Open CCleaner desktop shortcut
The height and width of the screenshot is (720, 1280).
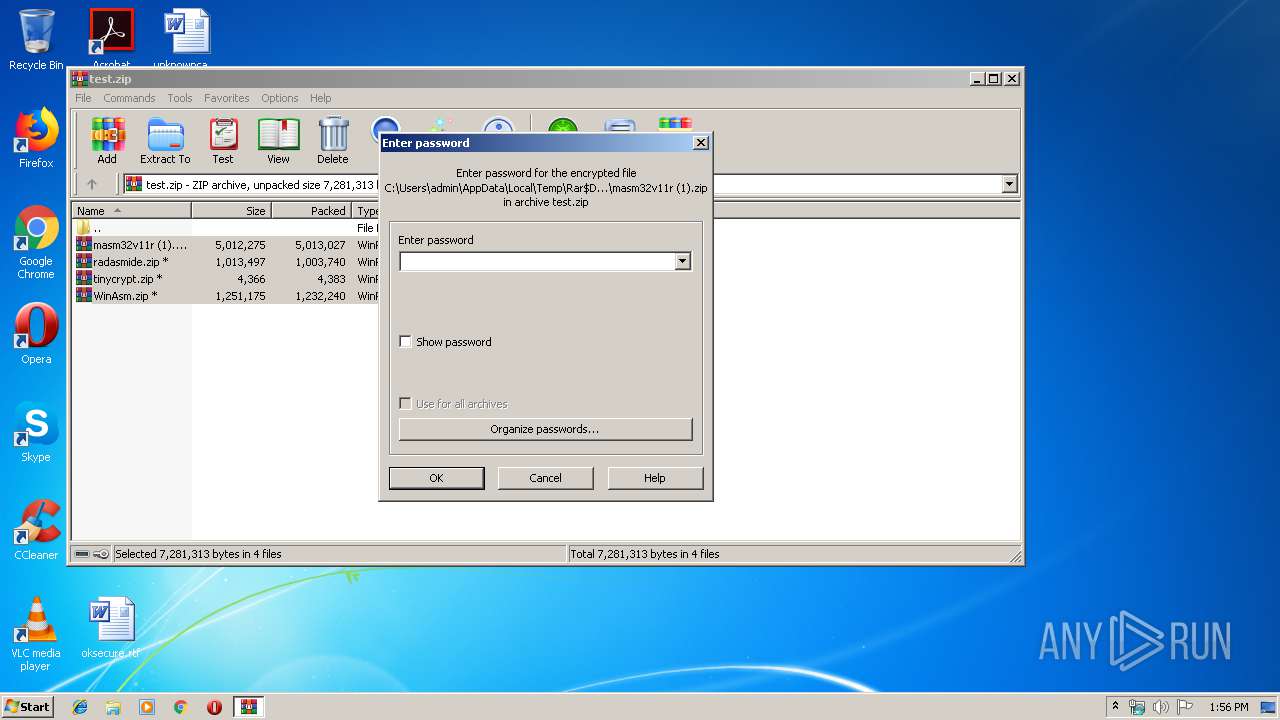36,530
